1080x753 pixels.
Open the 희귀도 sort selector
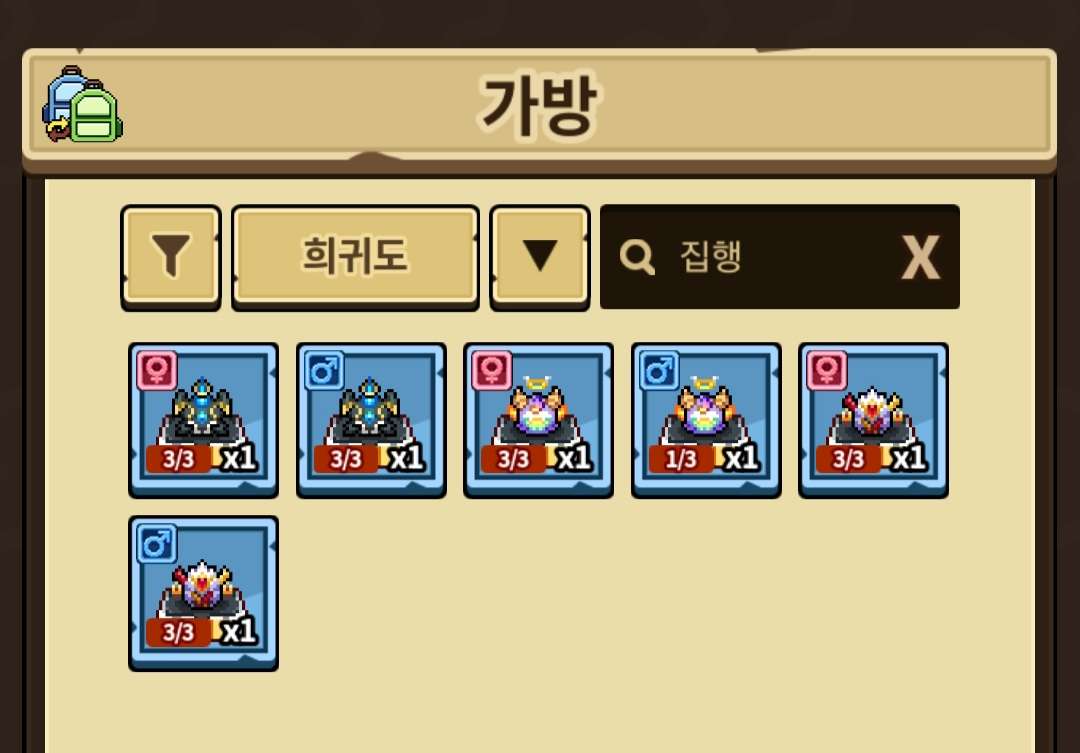pos(355,257)
